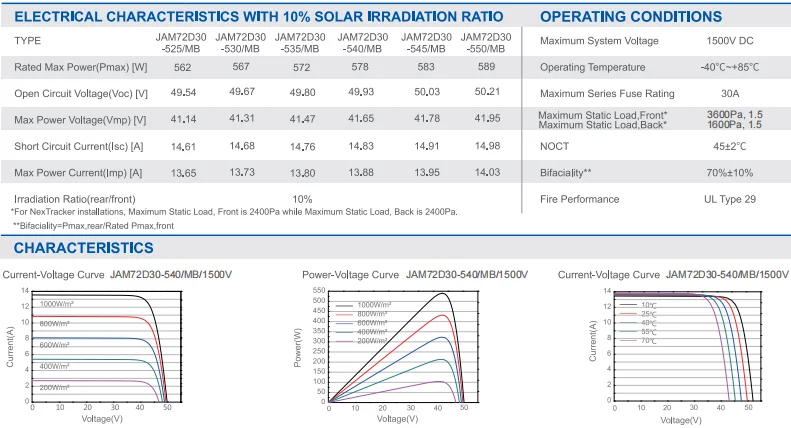Click the '200W/m²' label on the left chart
Image resolution: width=791 pixels, height=428 pixels.
click(x=54, y=388)
